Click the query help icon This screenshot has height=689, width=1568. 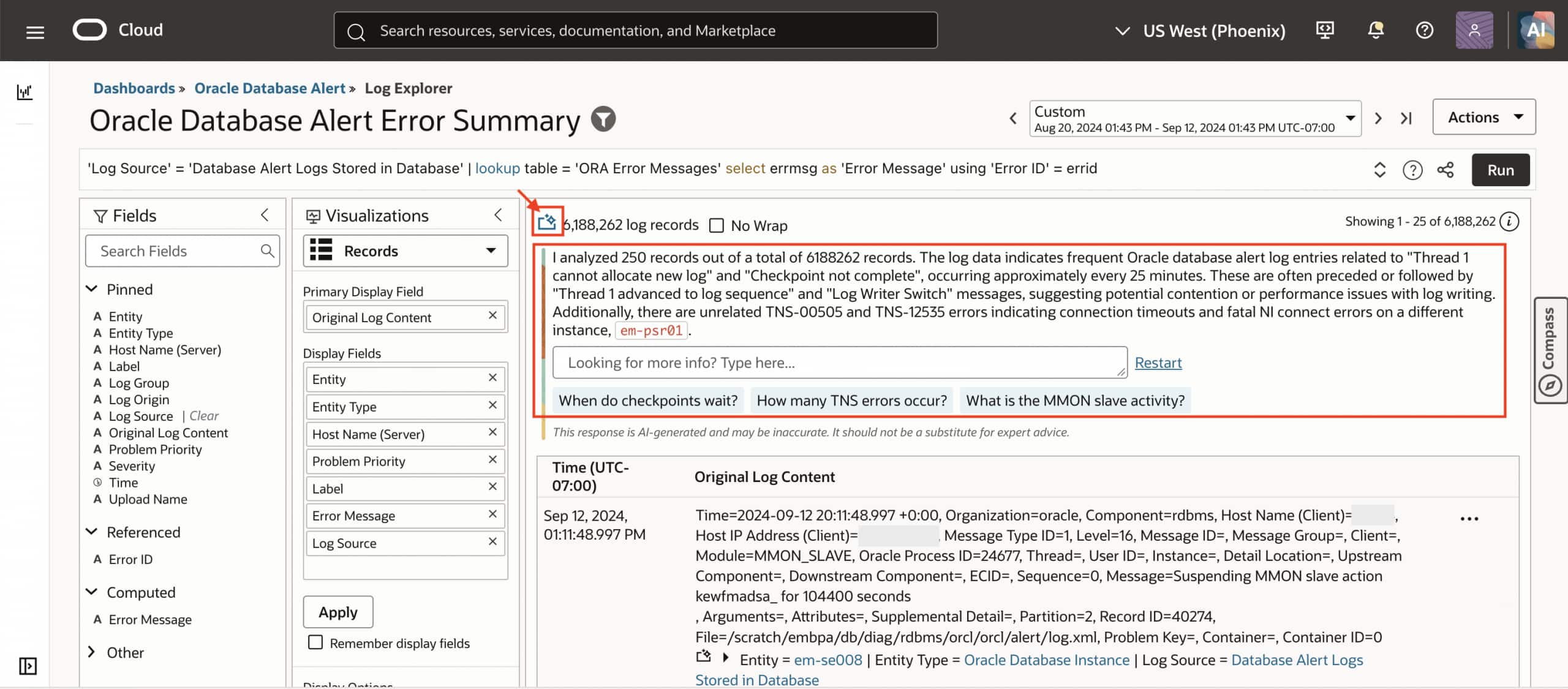coord(1412,170)
